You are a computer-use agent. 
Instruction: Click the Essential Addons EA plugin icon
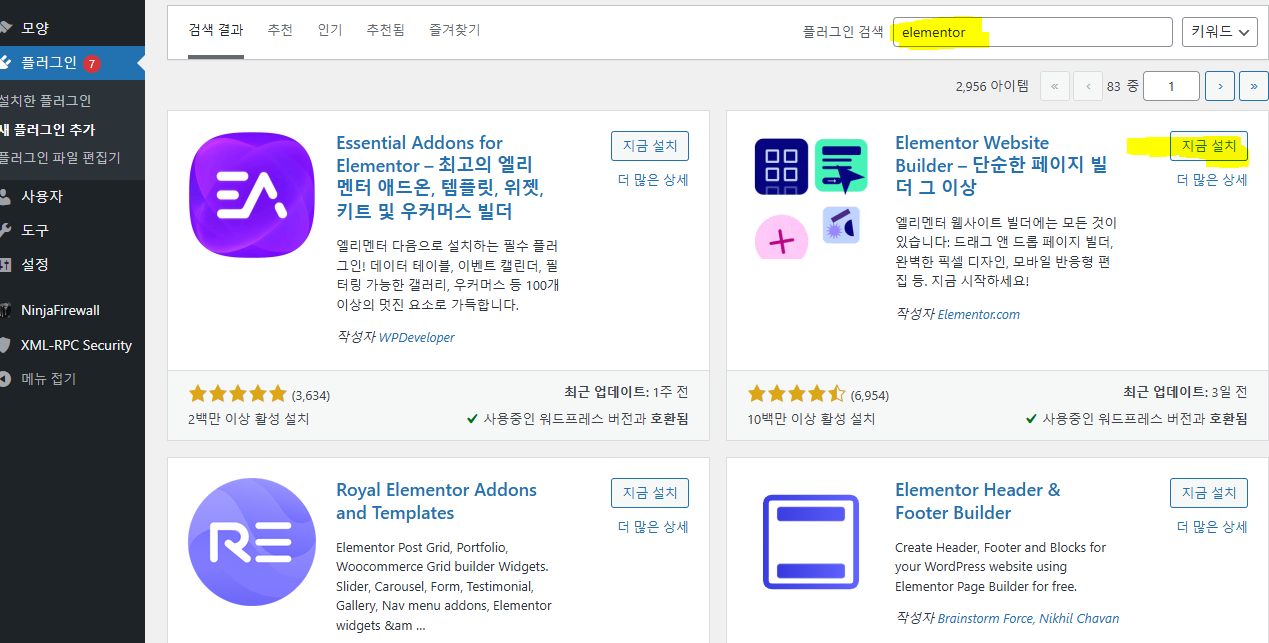(252, 196)
